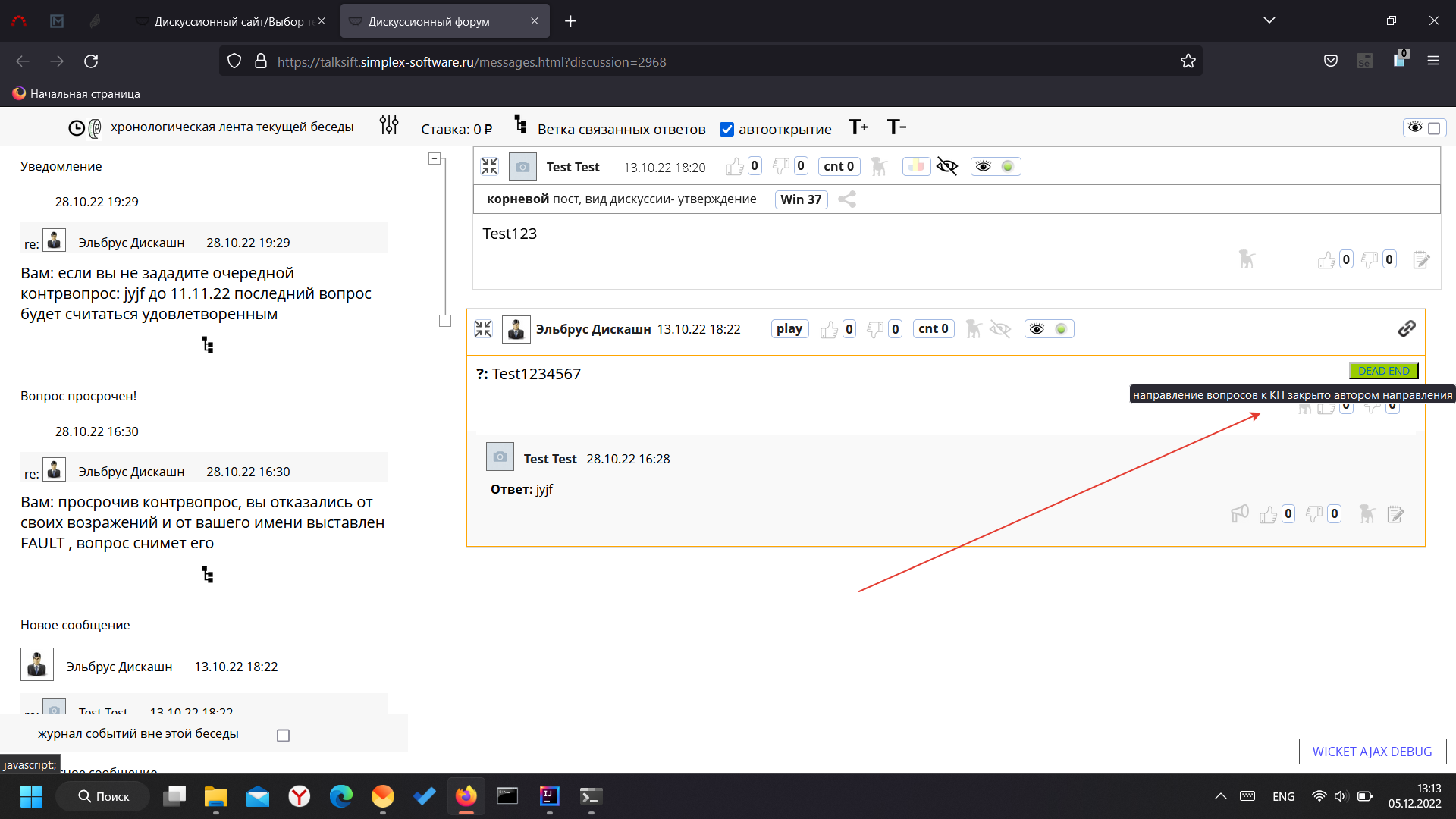Click Test Test avatar in root post
The image size is (1456, 819).
click(522, 167)
